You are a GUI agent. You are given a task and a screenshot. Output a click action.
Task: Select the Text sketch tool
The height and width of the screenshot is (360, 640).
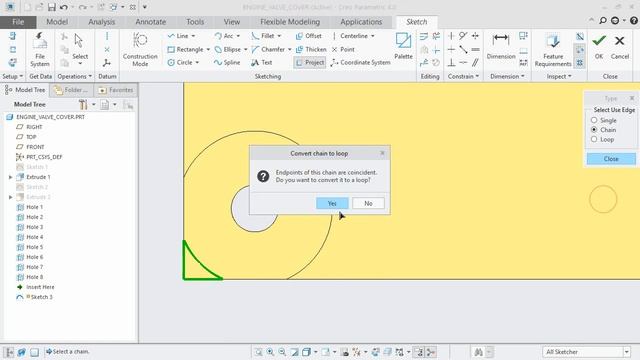tap(262, 62)
